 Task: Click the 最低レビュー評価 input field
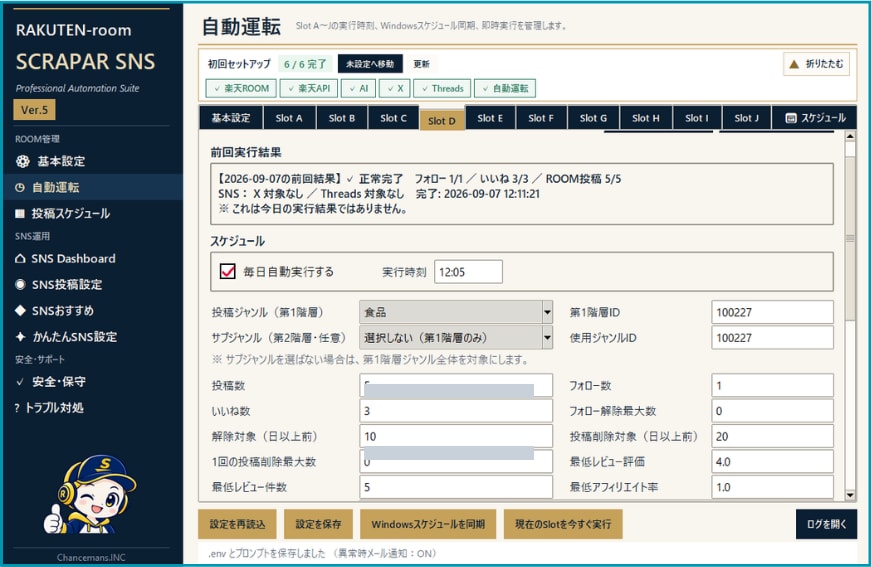click(772, 461)
